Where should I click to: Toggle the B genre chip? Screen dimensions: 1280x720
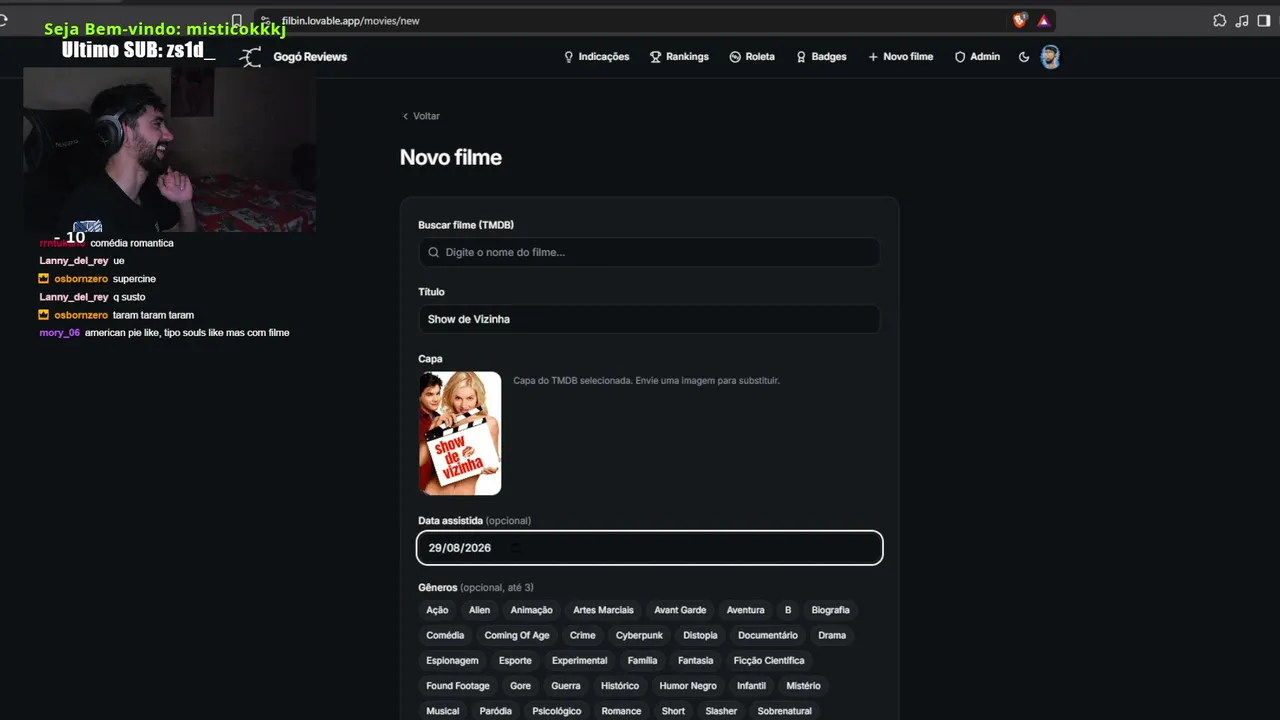click(x=788, y=610)
